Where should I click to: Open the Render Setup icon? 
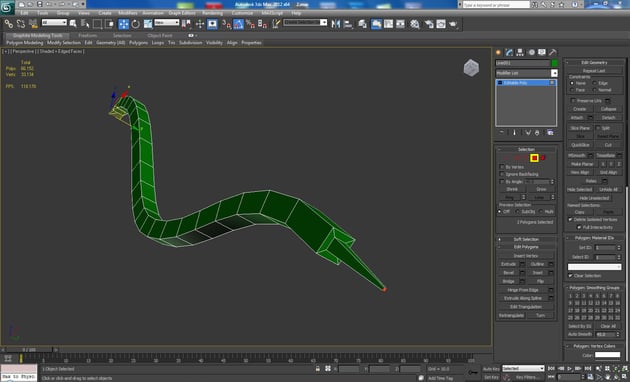point(429,24)
